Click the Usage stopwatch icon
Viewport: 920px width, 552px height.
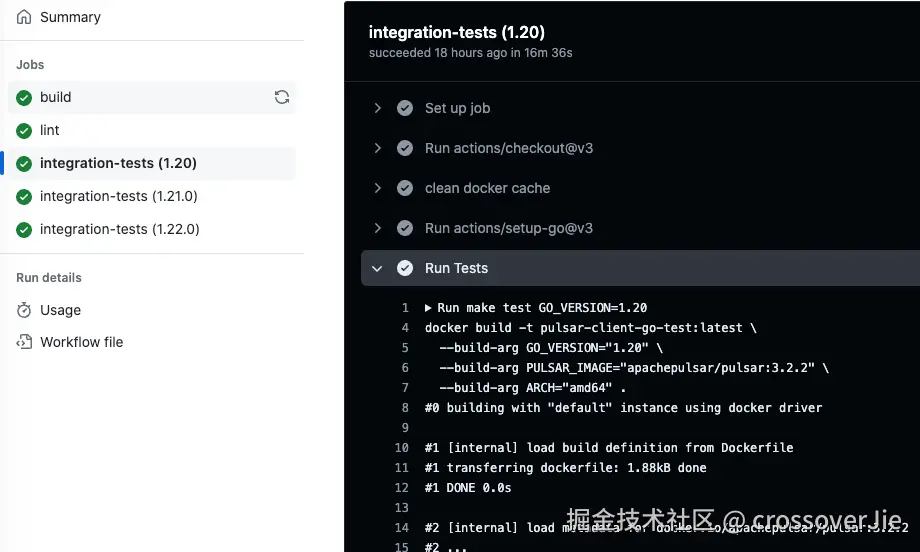[x=24, y=310]
